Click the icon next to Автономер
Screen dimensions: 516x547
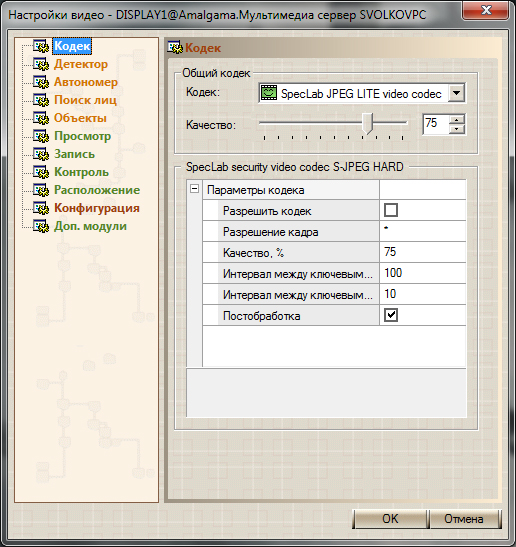click(x=41, y=82)
